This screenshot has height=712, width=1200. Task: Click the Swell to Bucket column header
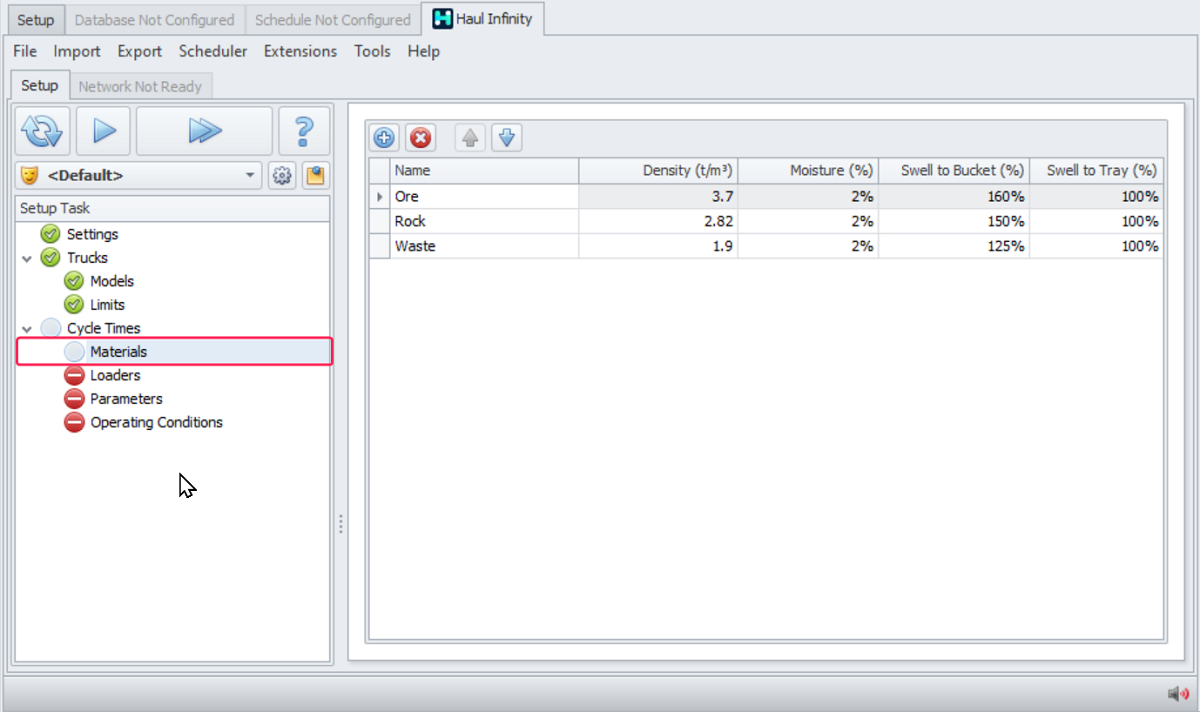pyautogui.click(x=954, y=170)
